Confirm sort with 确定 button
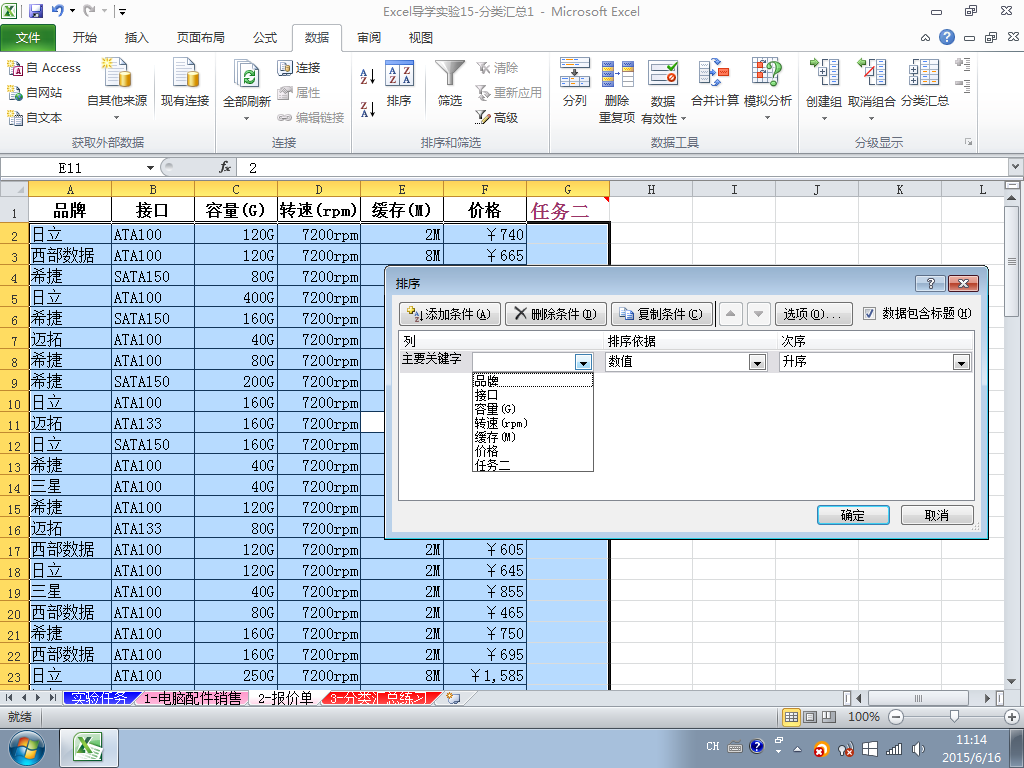Image resolution: width=1024 pixels, height=768 pixels. pyautogui.click(x=853, y=515)
